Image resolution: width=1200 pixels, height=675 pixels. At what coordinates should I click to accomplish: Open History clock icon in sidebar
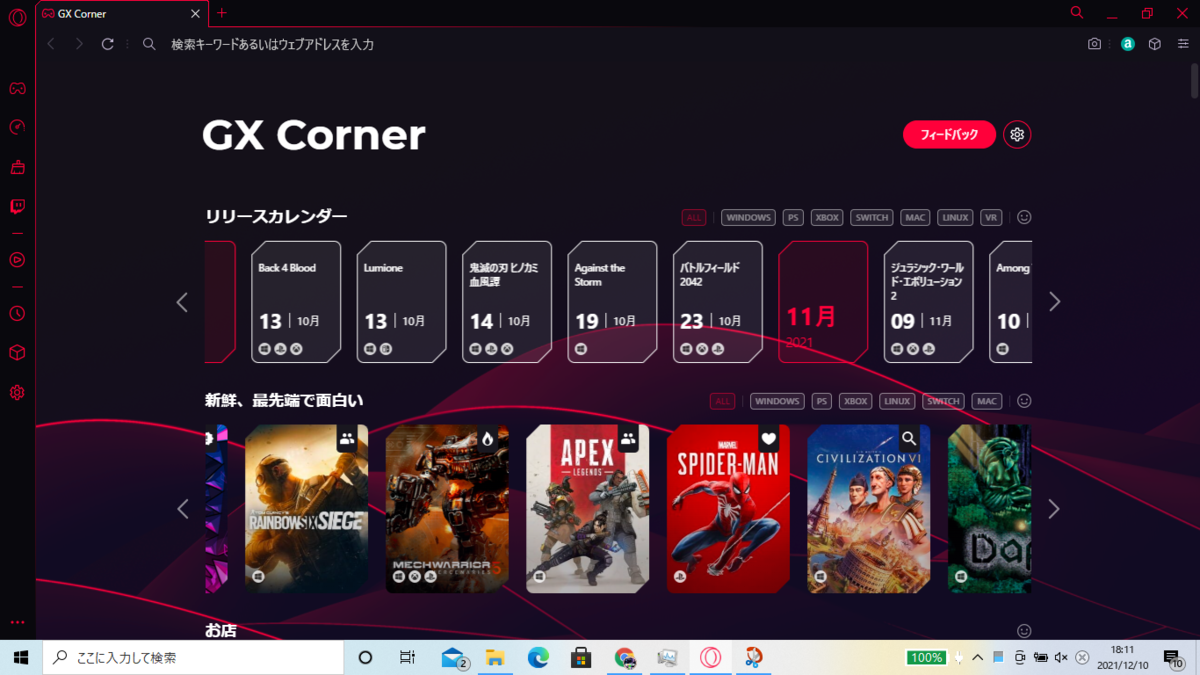(17, 313)
